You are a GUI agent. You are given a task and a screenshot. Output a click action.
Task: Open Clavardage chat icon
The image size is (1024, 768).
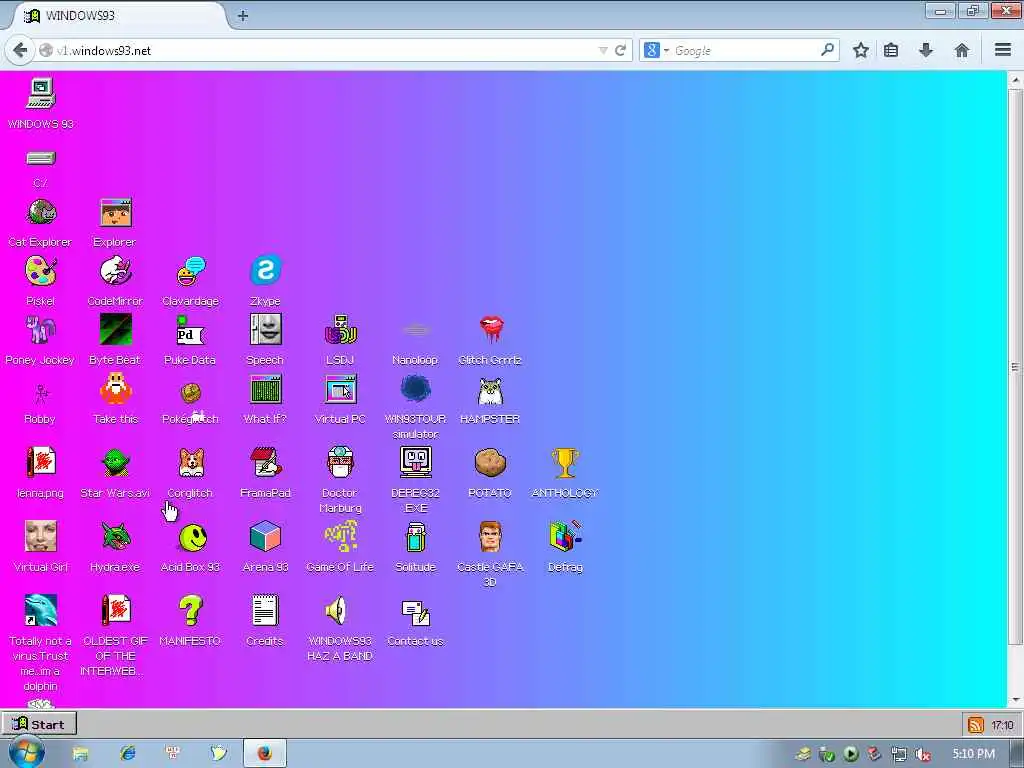(x=191, y=271)
